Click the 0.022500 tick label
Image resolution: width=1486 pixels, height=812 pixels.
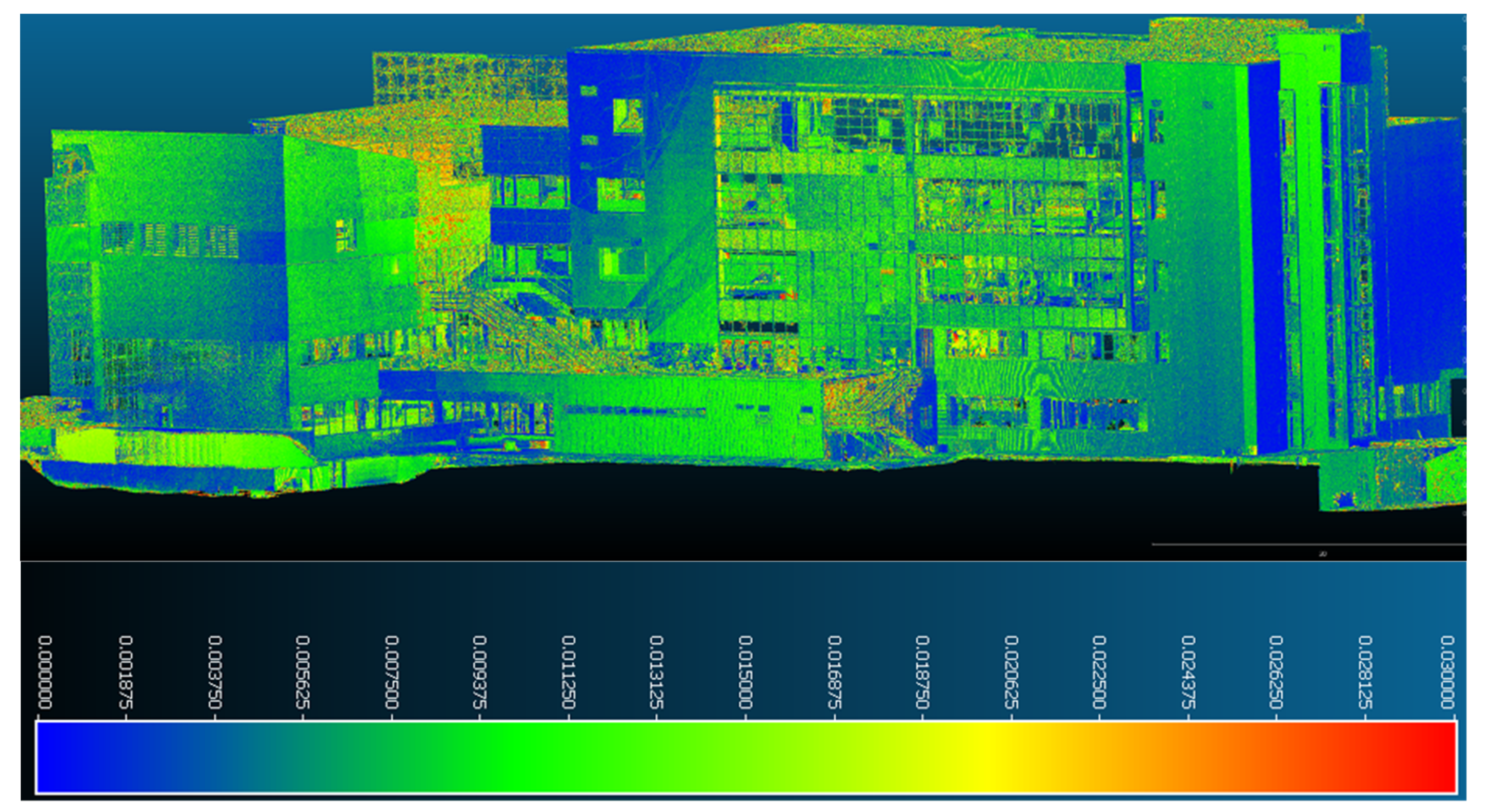pos(1099,672)
